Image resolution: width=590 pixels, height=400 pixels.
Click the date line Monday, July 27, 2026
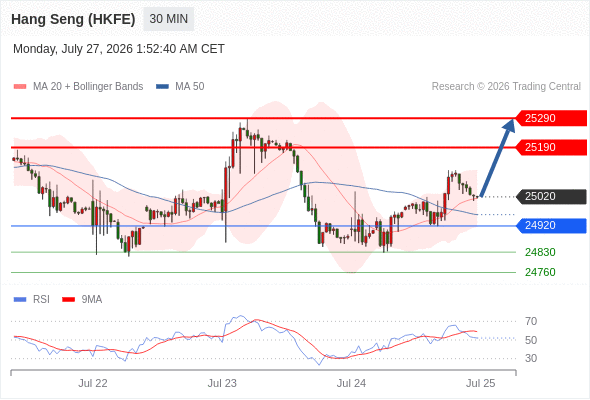(x=119, y=49)
